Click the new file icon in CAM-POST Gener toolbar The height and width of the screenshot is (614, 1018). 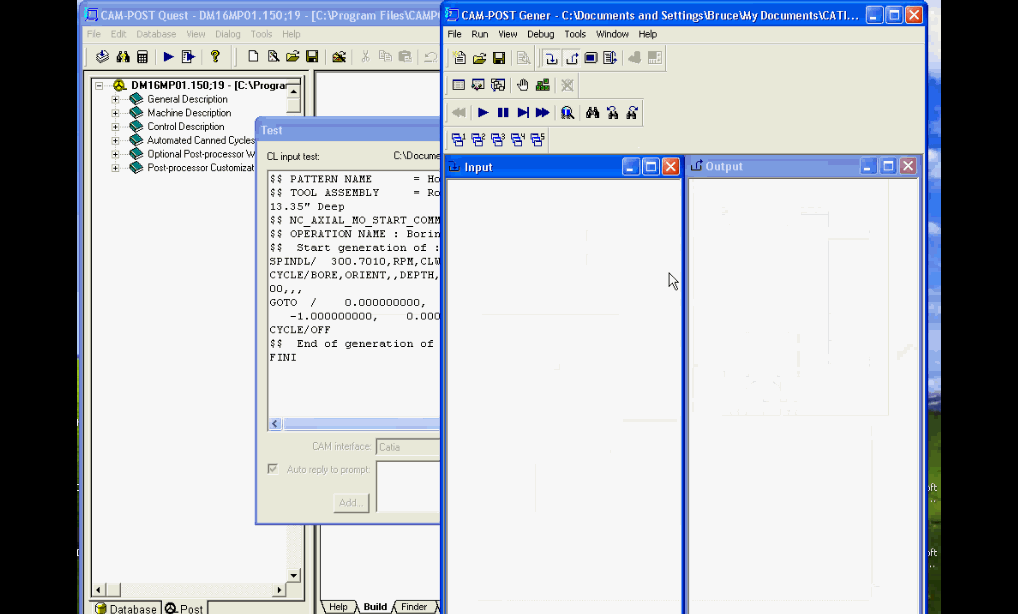coord(459,58)
